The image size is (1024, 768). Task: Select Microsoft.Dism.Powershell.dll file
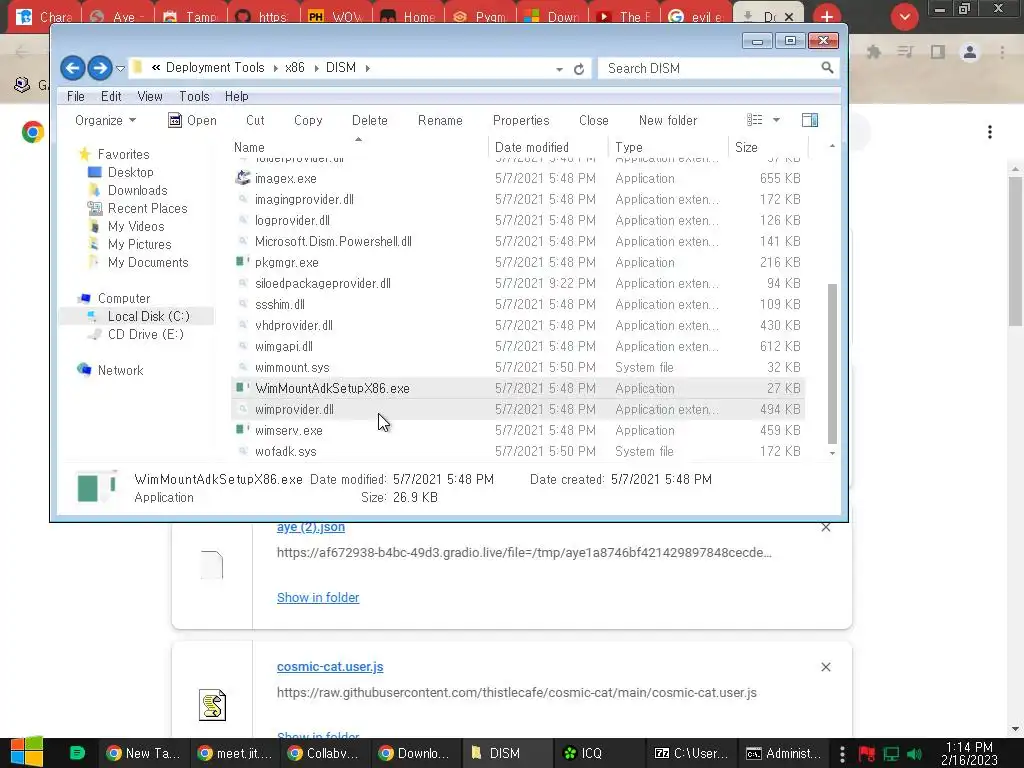point(333,241)
